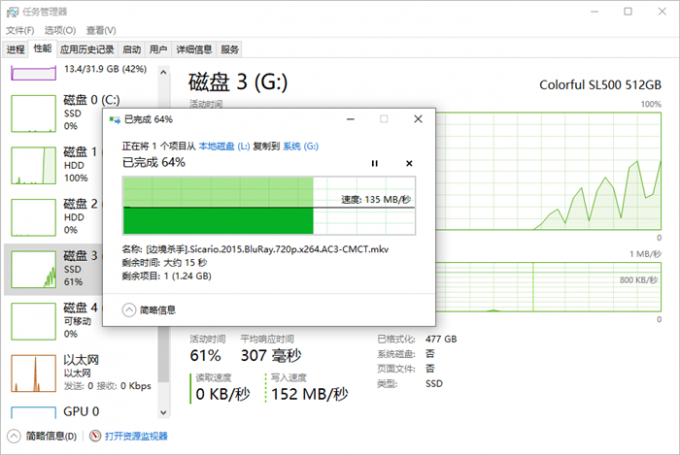Image resolution: width=680 pixels, height=455 pixels.
Task: Select 磁盘 1 HDD graph thumbnail
Action: (x=33, y=165)
